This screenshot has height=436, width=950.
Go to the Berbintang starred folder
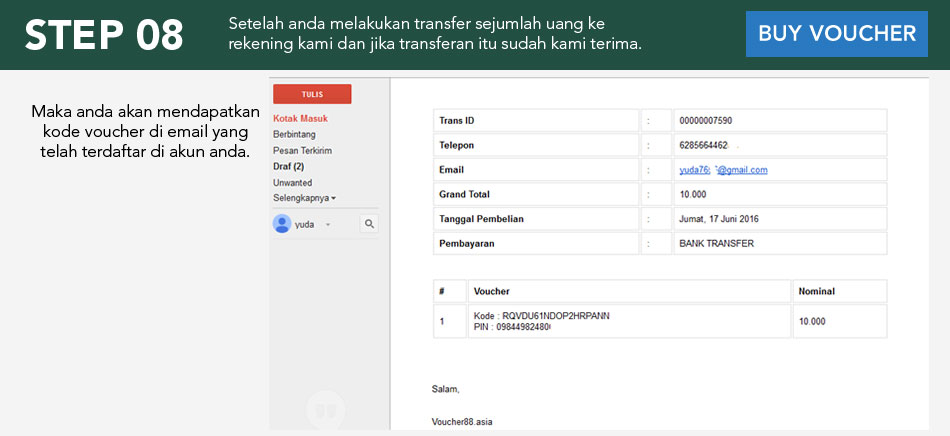[294, 134]
